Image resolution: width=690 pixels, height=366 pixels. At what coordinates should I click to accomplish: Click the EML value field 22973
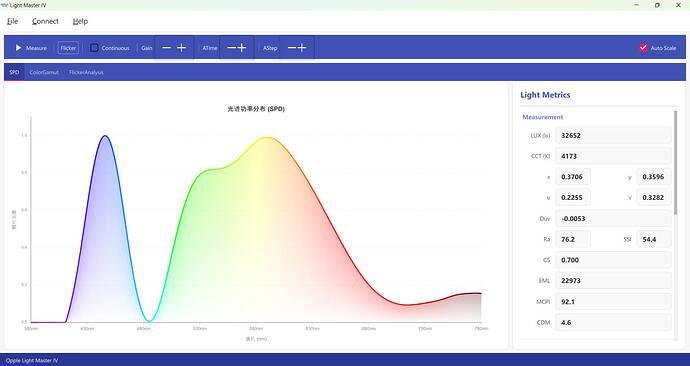(613, 281)
